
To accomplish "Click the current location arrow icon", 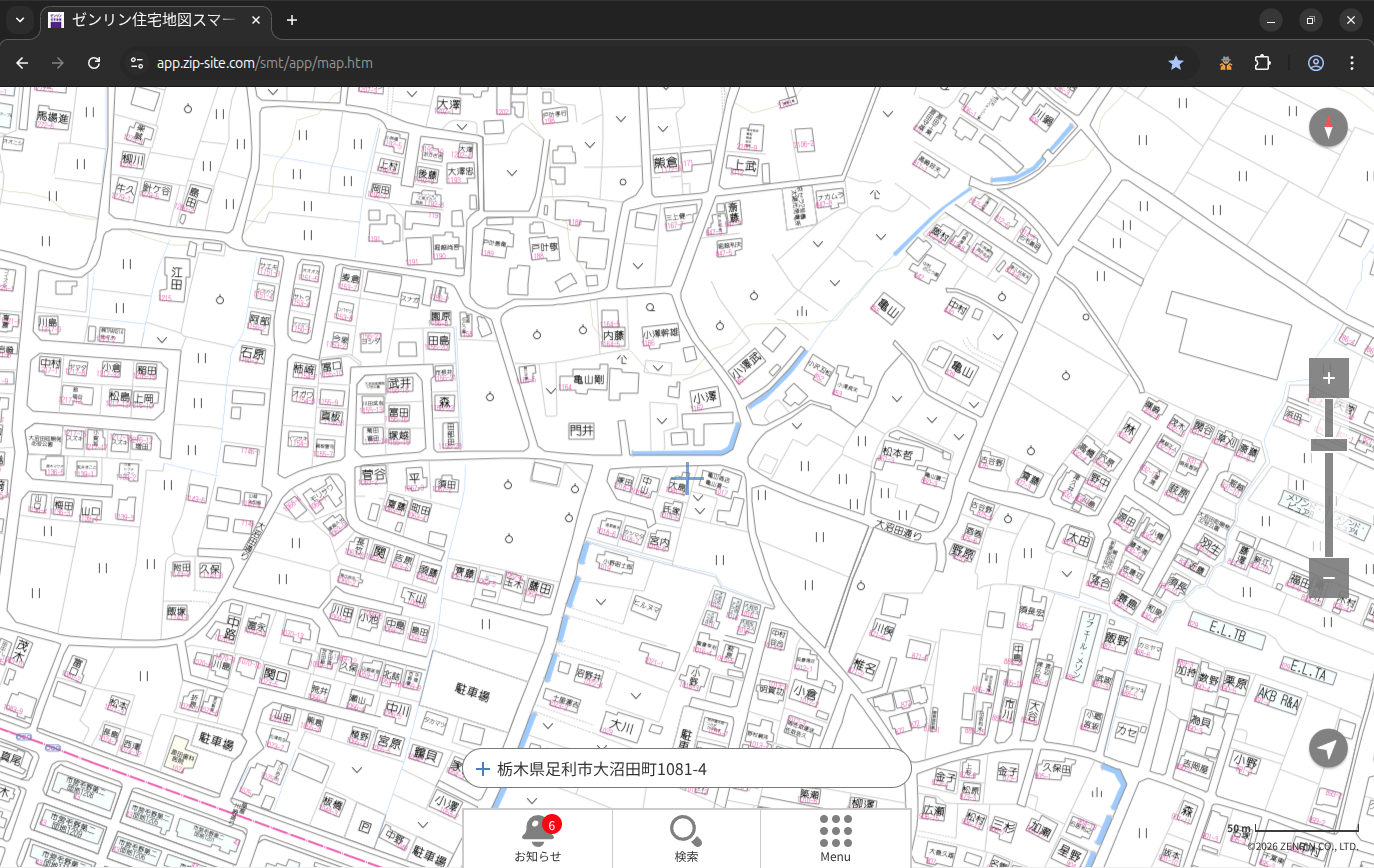I will click(x=1328, y=748).
